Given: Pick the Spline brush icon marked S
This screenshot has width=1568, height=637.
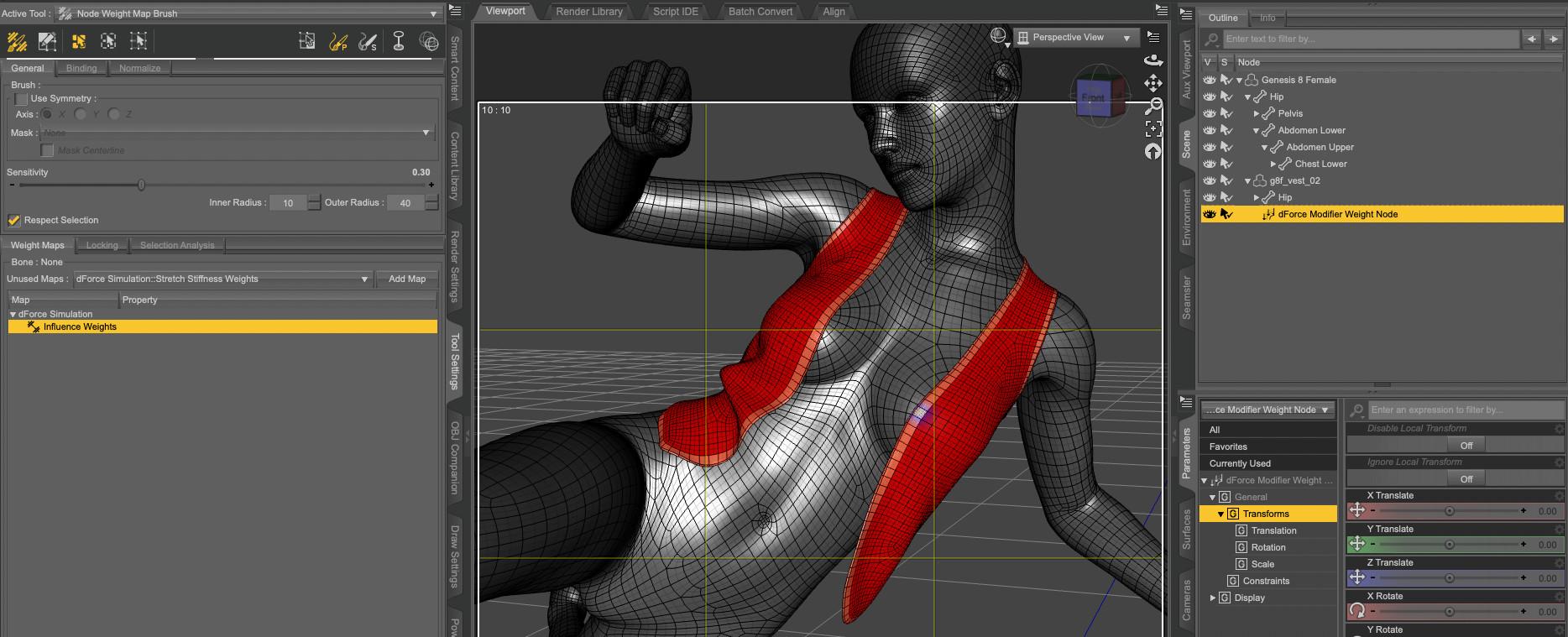Looking at the screenshot, I should [x=368, y=41].
